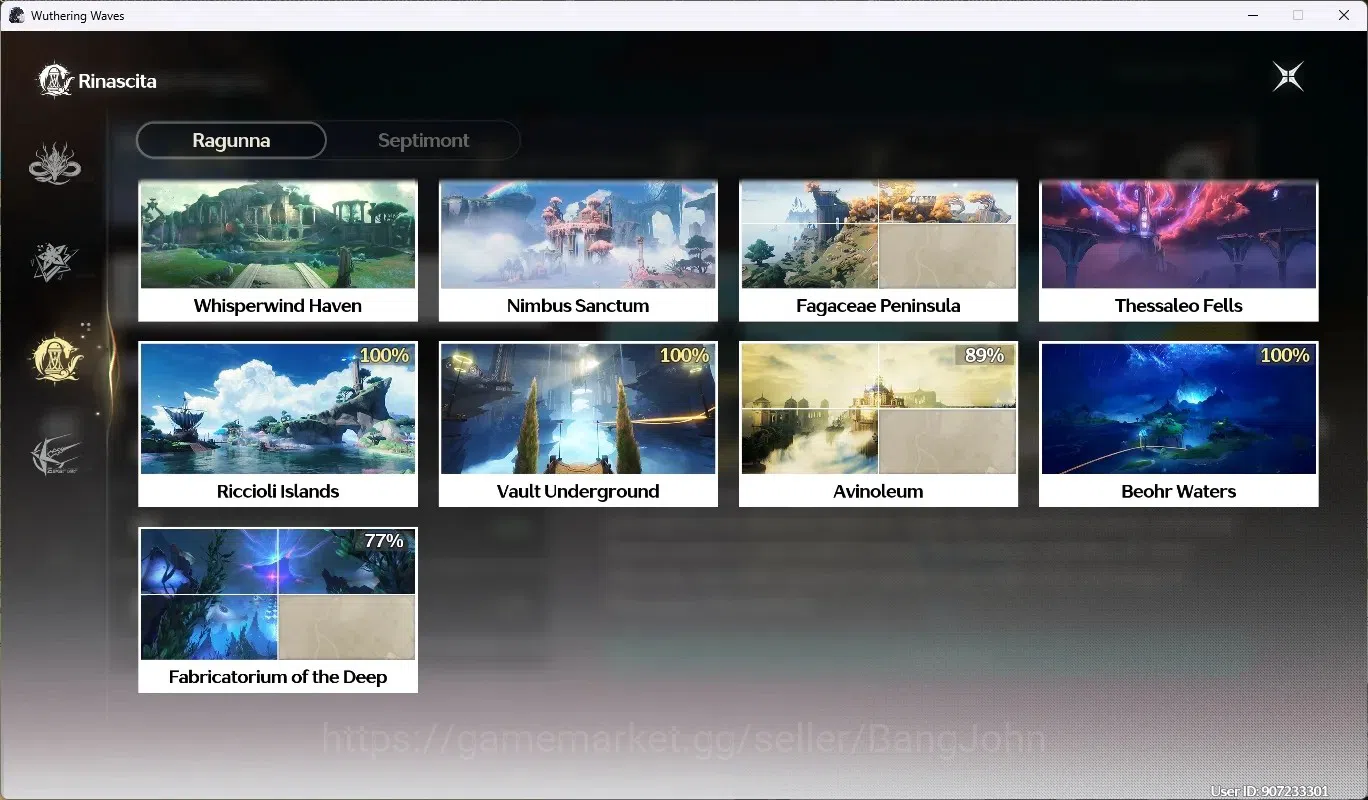
Task: Select the Fagaceae Peninsula area card
Action: (878, 251)
